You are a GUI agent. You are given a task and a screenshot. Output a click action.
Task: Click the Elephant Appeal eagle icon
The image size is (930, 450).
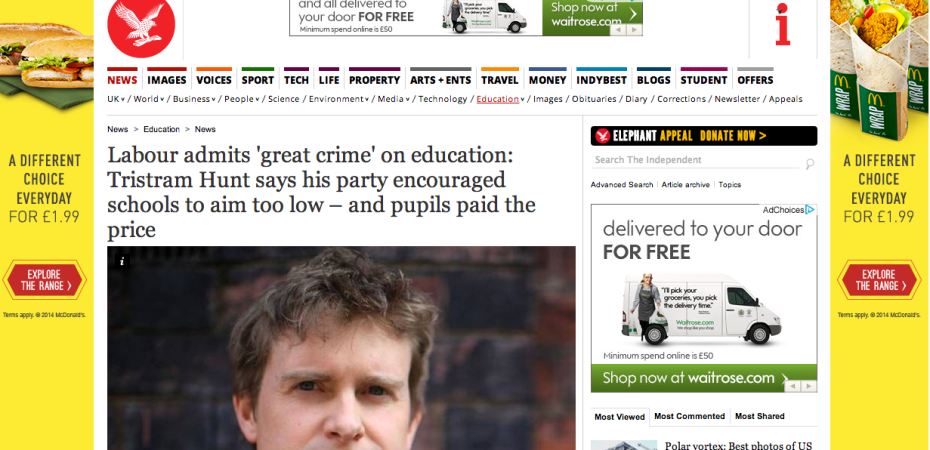tap(603, 136)
